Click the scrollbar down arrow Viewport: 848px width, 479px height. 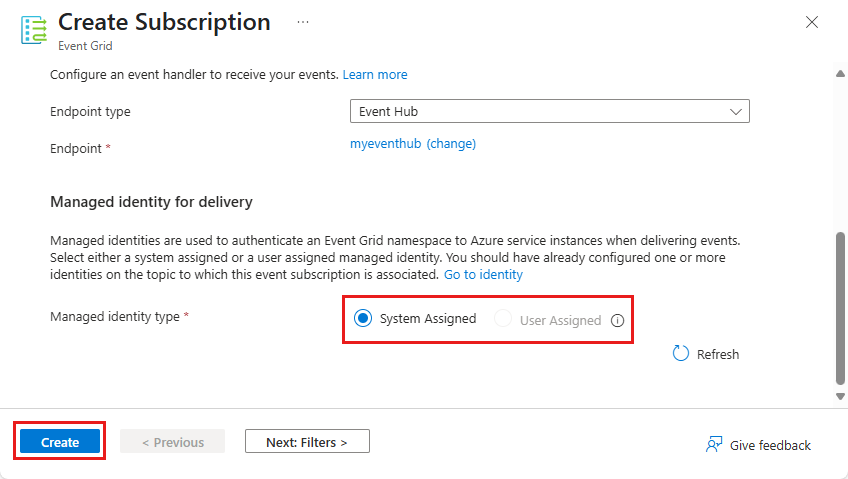click(840, 397)
